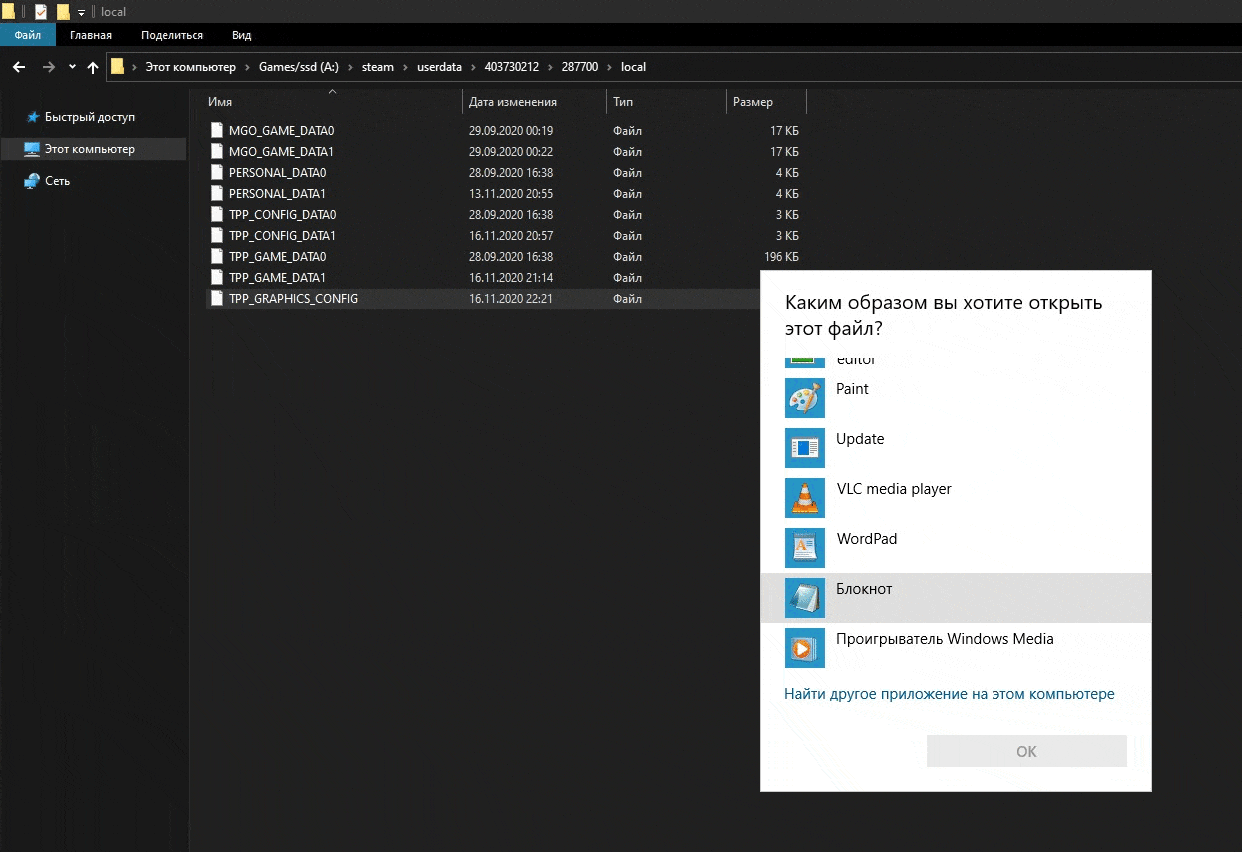Go forward with the right arrow
Image resolution: width=1242 pixels, height=852 pixels.
(49, 67)
